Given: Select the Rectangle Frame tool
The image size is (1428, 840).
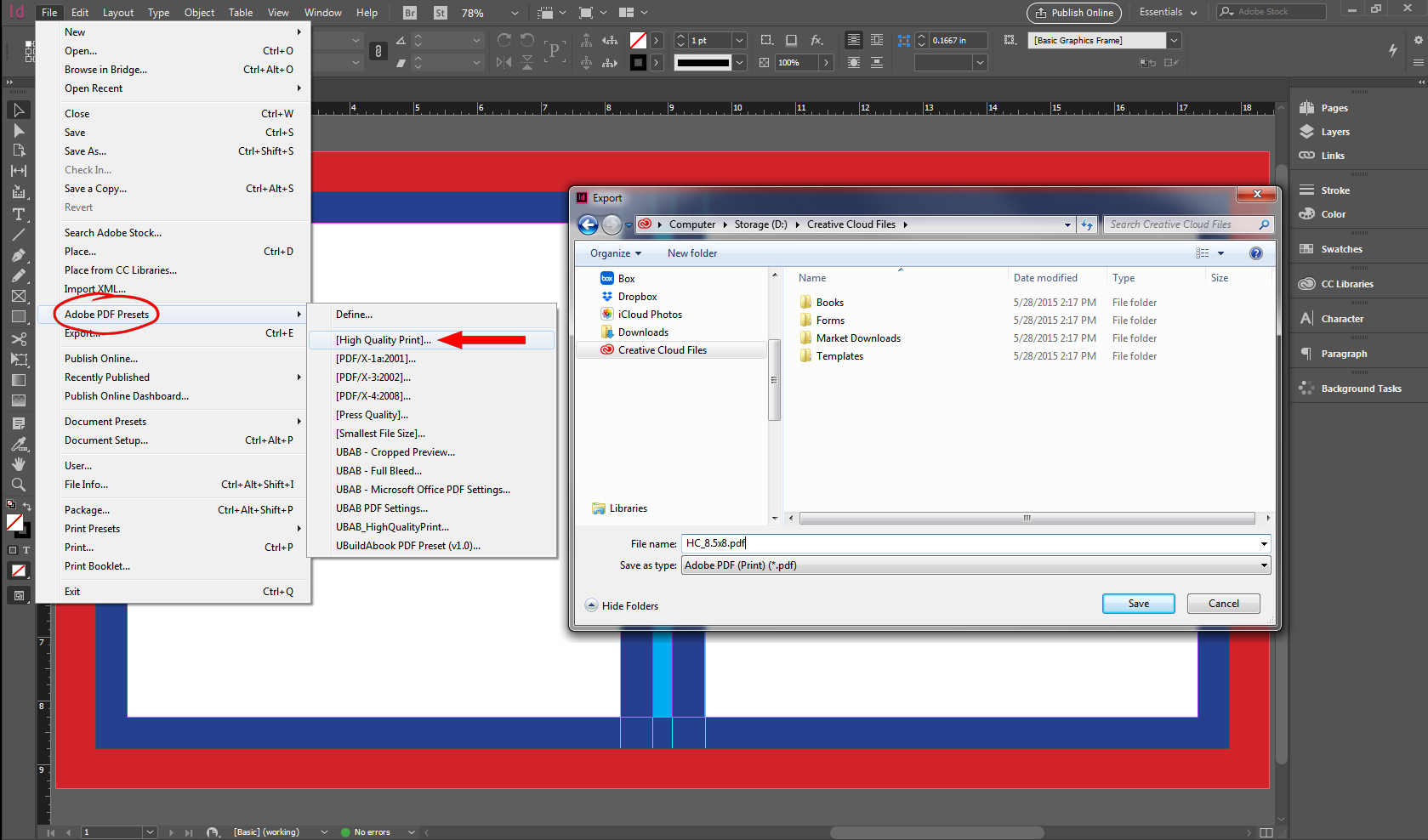Looking at the screenshot, I should [19, 296].
